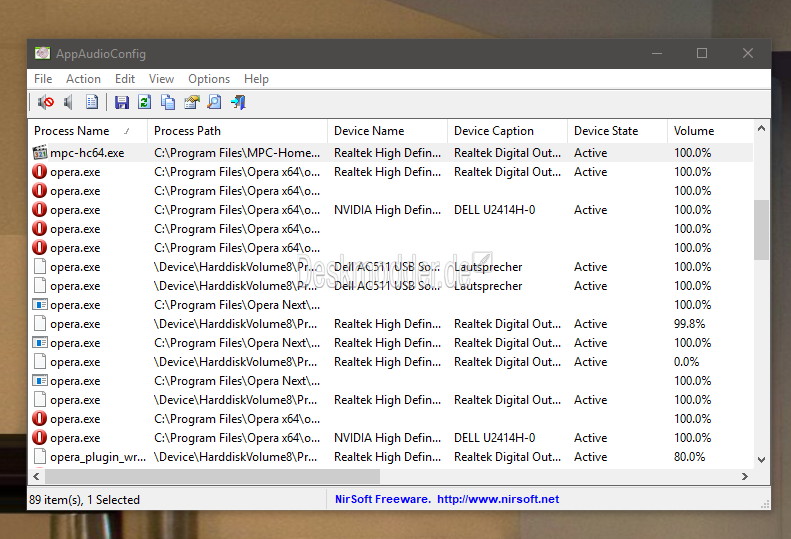Sort by Device State column header
The height and width of the screenshot is (539, 791).
click(x=606, y=131)
